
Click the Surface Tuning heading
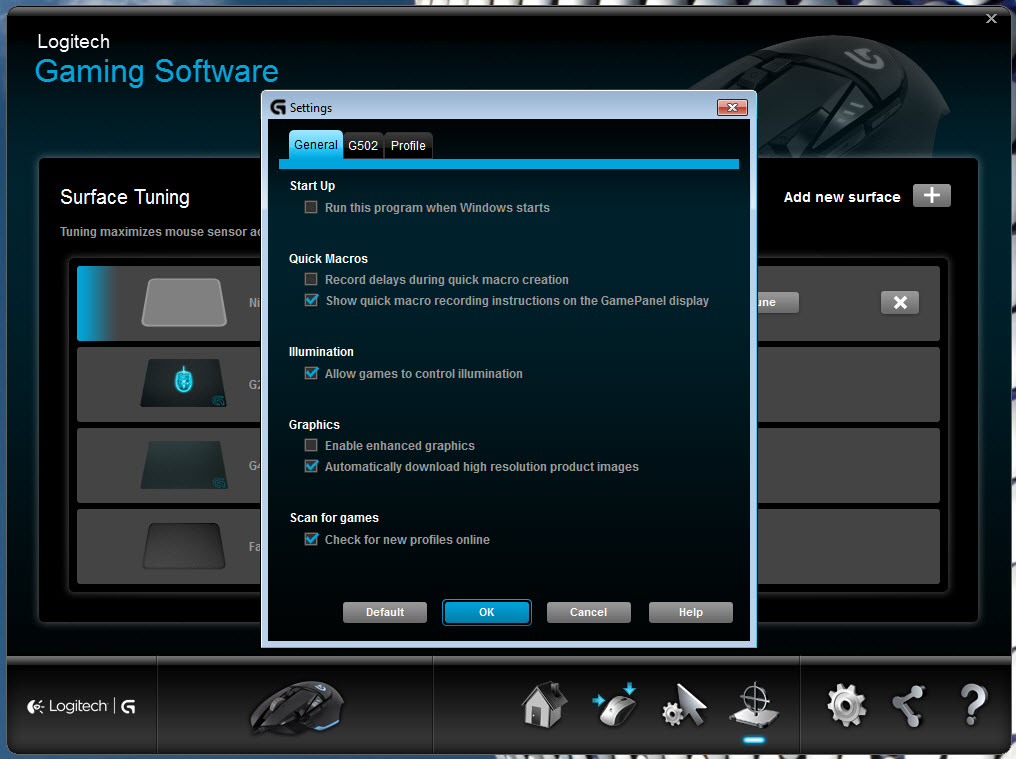[x=125, y=197]
